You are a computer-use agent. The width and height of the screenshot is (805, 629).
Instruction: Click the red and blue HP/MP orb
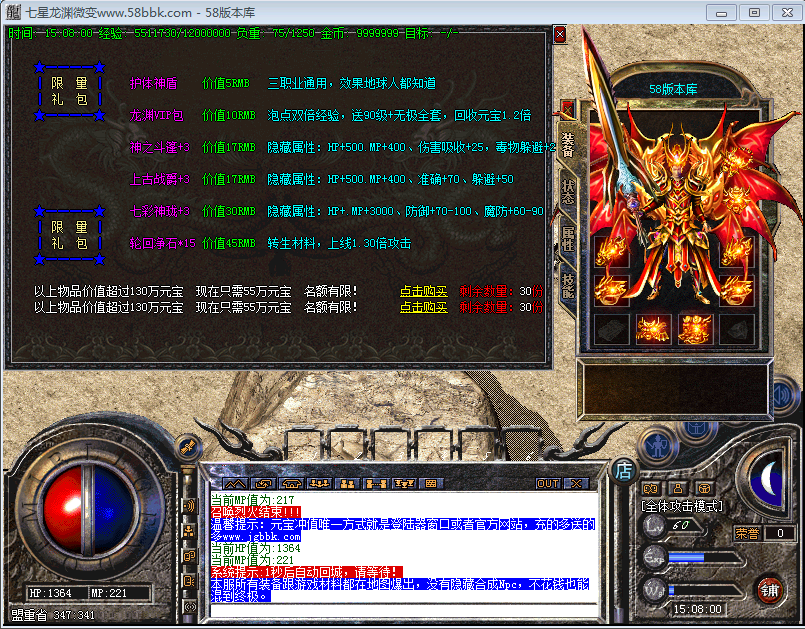(88, 510)
